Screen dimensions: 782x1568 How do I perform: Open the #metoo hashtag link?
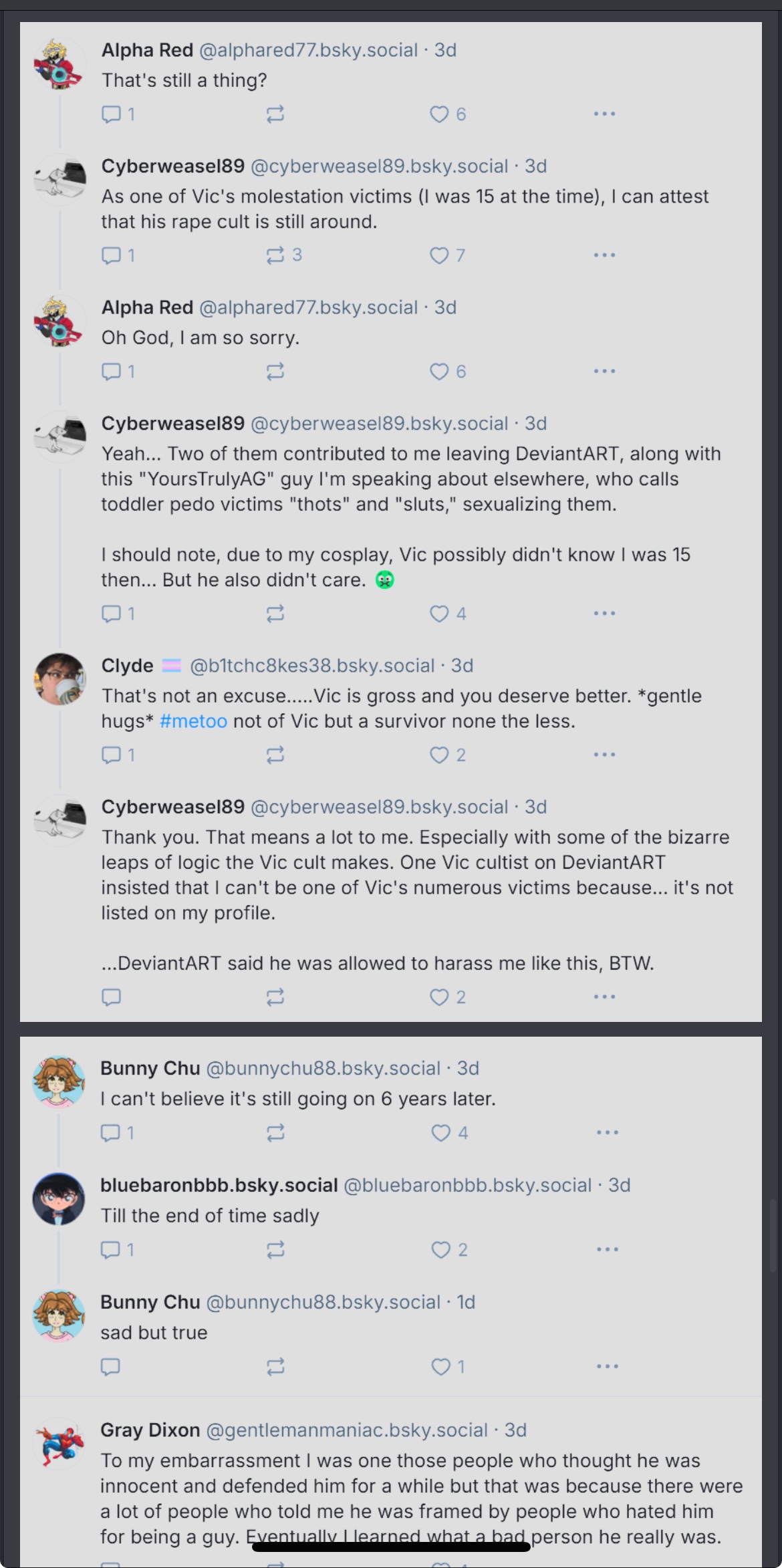tap(193, 721)
